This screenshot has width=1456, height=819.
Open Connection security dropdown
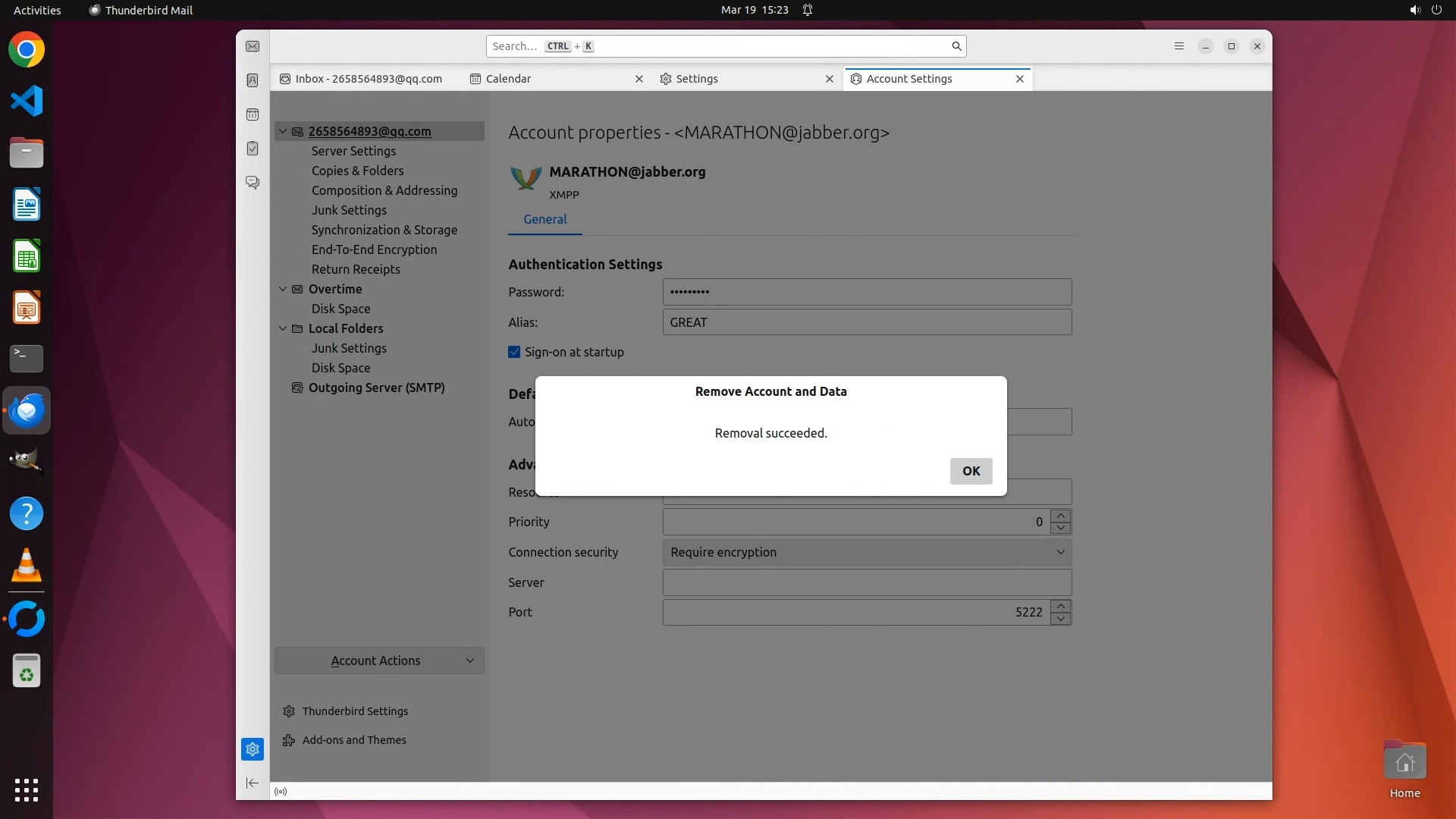pos(867,552)
